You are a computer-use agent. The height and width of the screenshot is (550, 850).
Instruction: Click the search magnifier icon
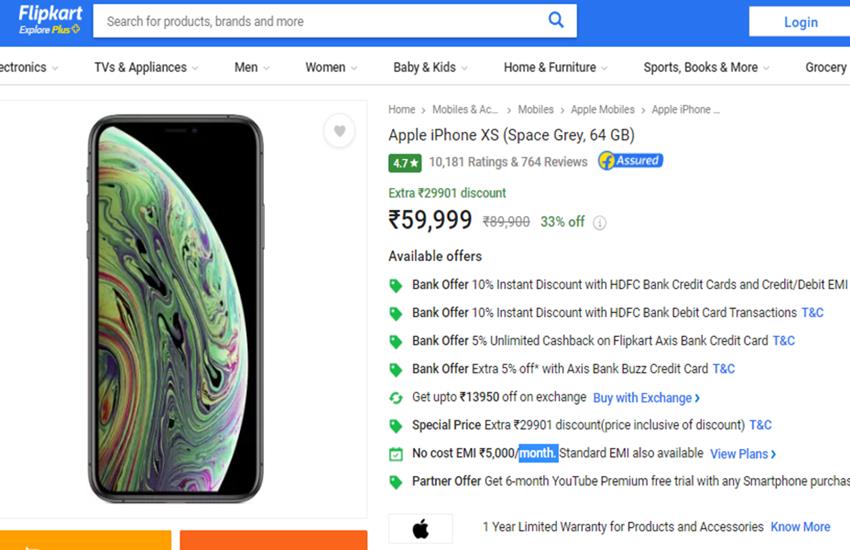pos(556,20)
